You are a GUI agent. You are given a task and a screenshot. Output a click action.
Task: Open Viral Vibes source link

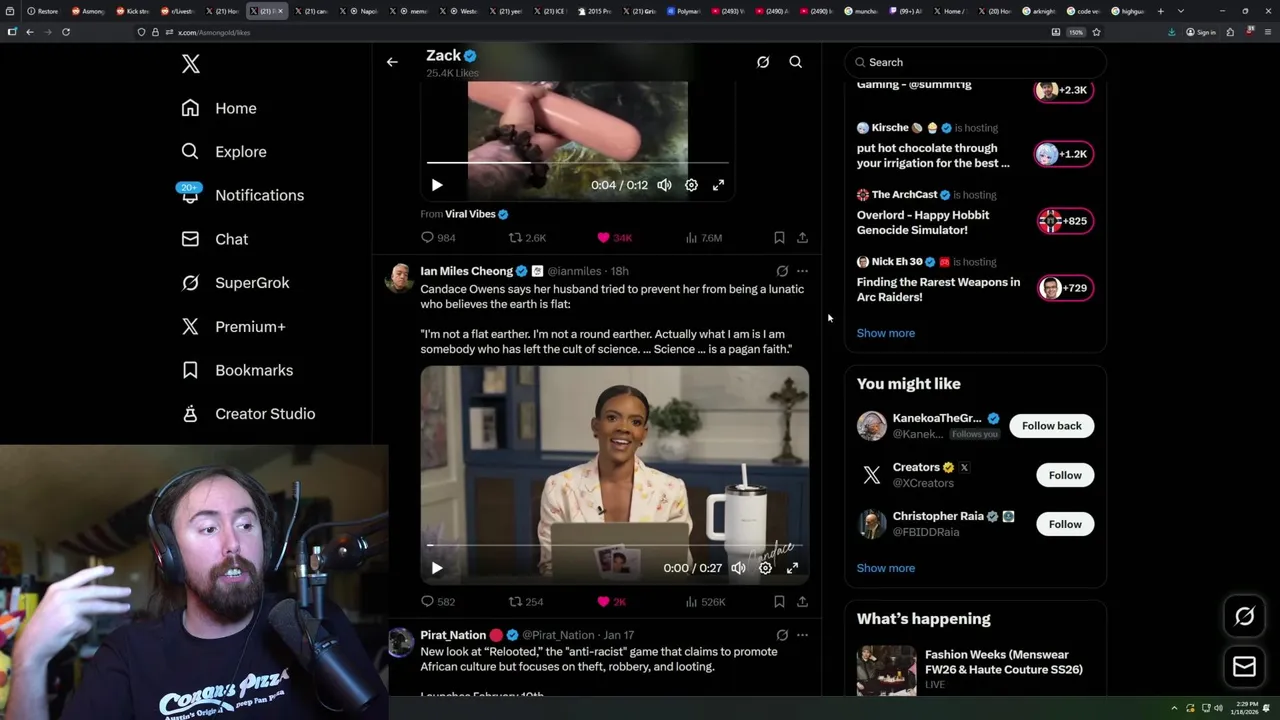[x=477, y=214]
